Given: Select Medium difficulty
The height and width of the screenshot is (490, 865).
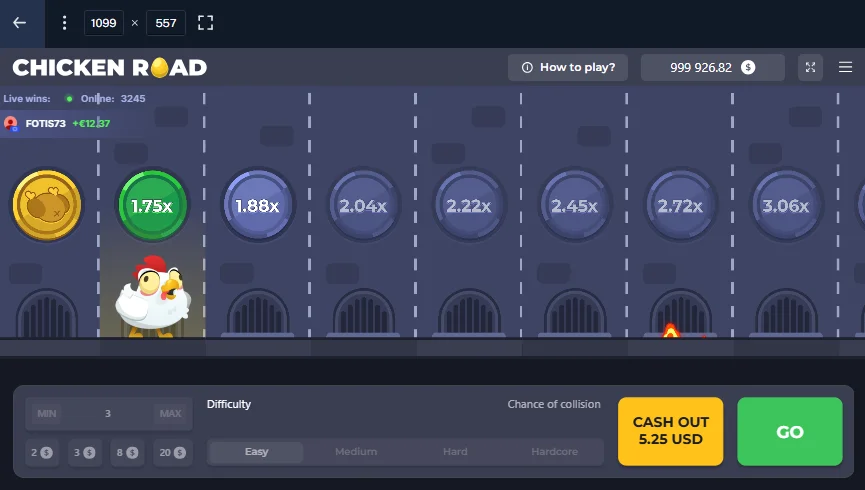Looking at the screenshot, I should 356,451.
